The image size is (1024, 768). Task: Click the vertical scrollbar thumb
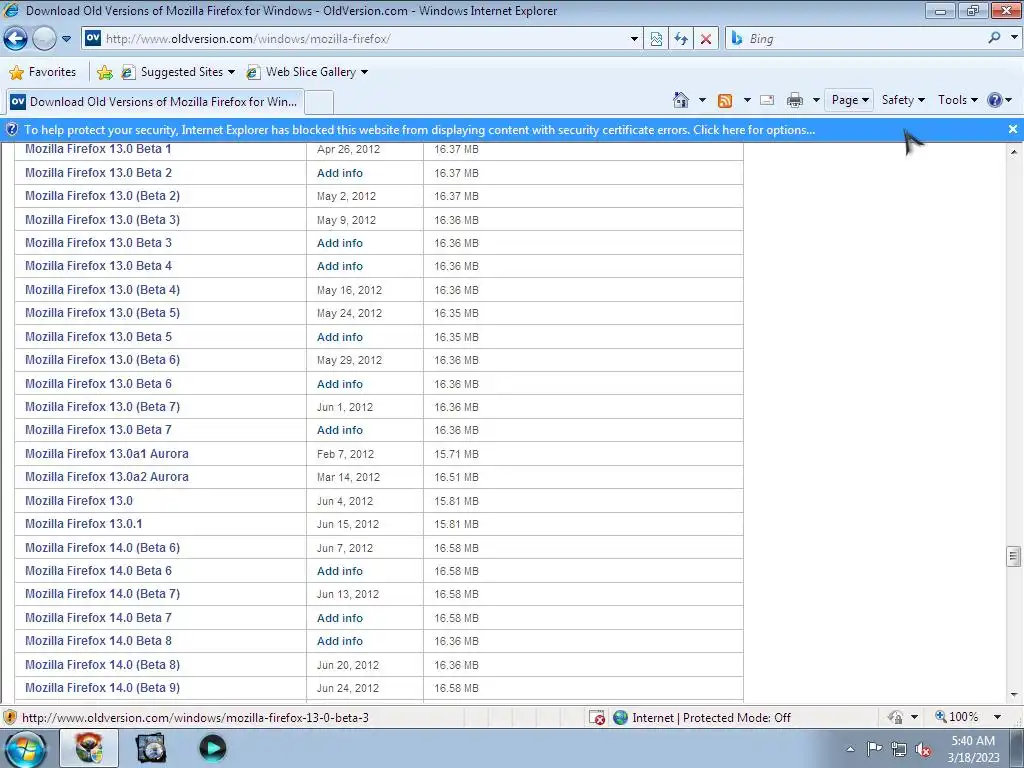(x=1013, y=556)
